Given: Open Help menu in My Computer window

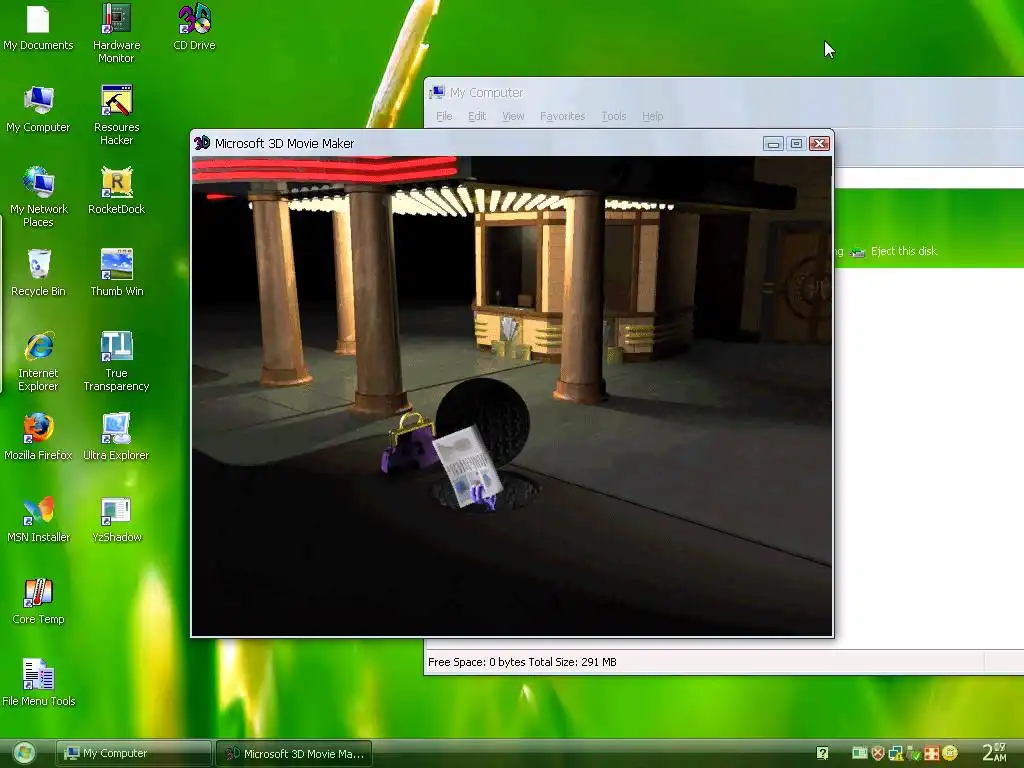Looking at the screenshot, I should [652, 116].
